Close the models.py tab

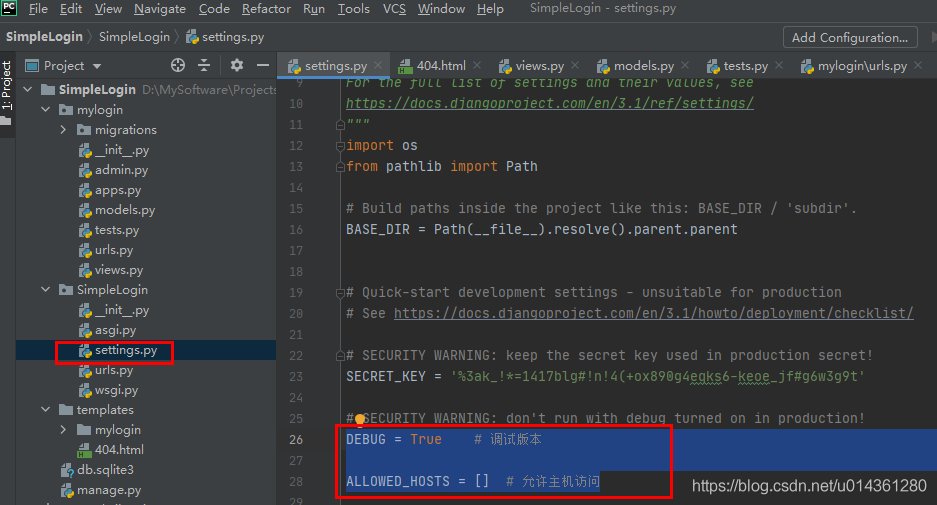685,65
